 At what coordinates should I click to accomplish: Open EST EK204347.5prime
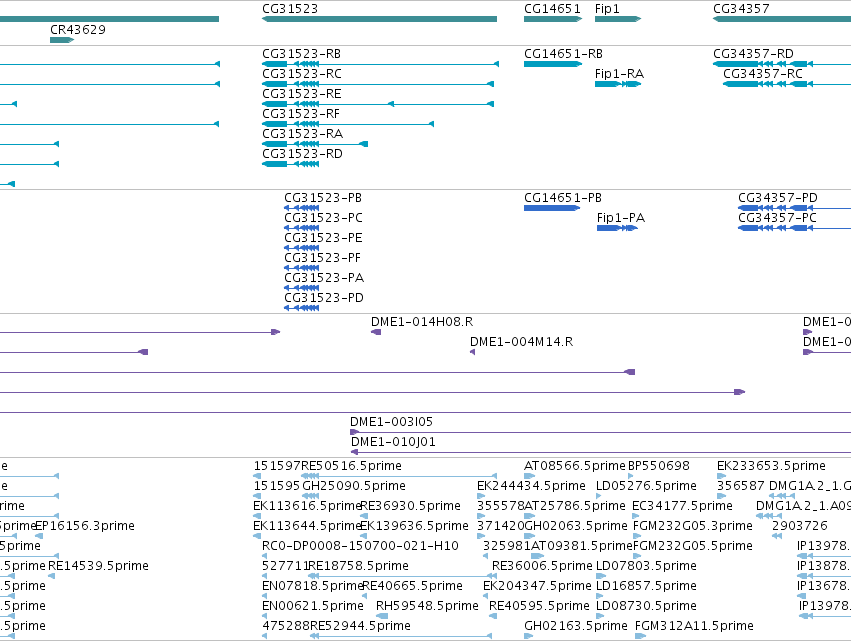(537, 586)
